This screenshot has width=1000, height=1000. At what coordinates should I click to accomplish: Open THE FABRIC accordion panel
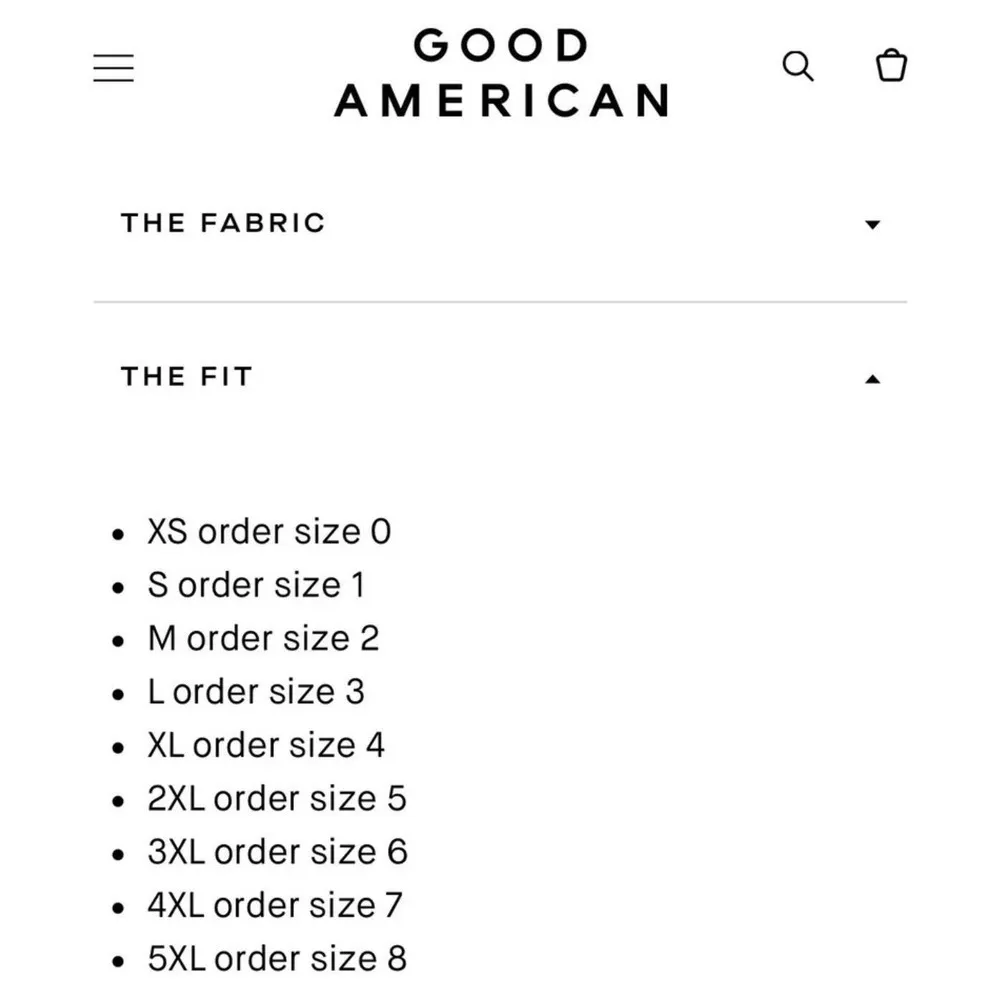[x=223, y=223]
